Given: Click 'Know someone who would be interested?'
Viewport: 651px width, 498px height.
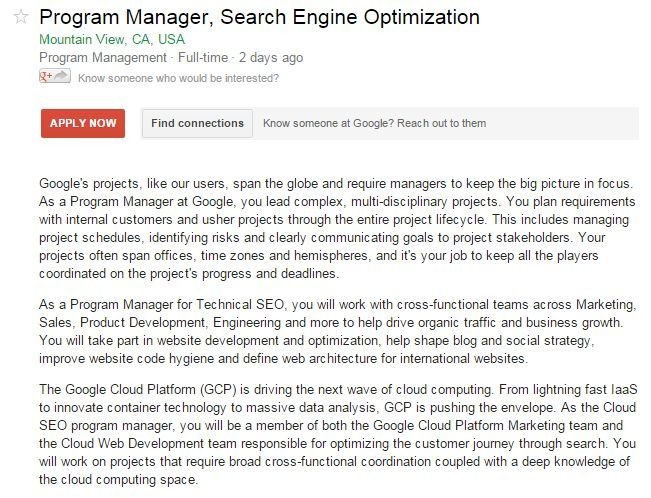Looking at the screenshot, I should (178, 77).
